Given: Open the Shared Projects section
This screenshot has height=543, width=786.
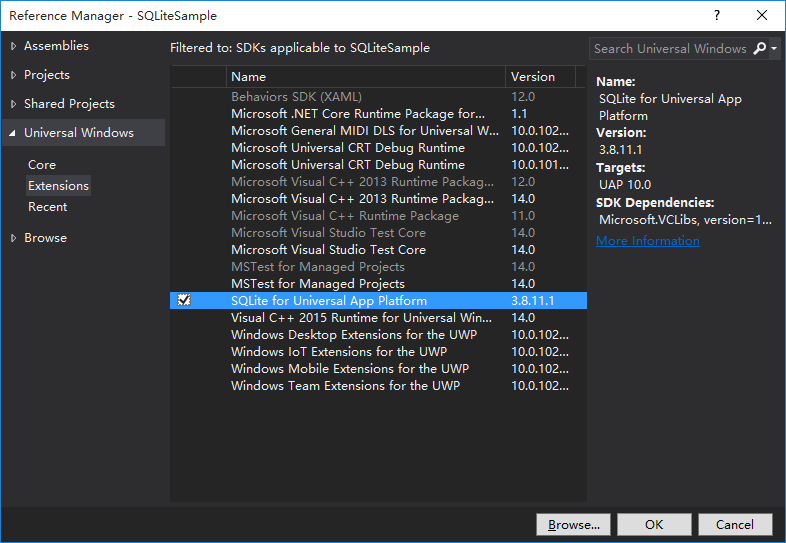Looking at the screenshot, I should (x=69, y=104).
